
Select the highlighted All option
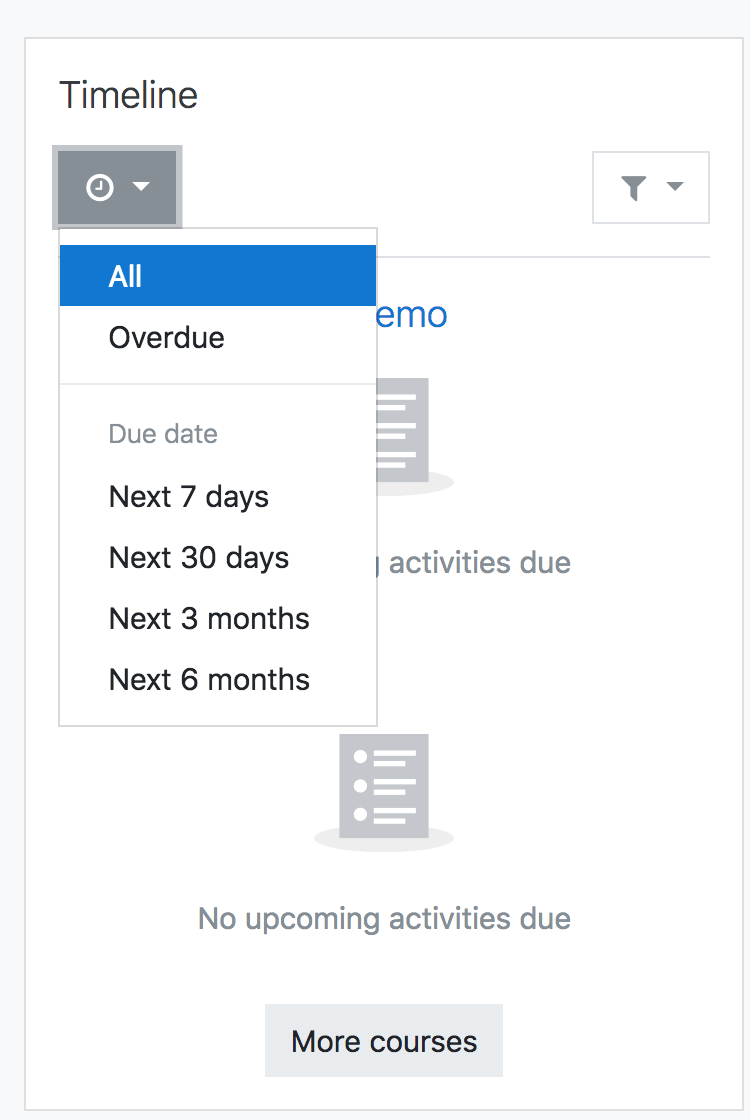(x=218, y=276)
